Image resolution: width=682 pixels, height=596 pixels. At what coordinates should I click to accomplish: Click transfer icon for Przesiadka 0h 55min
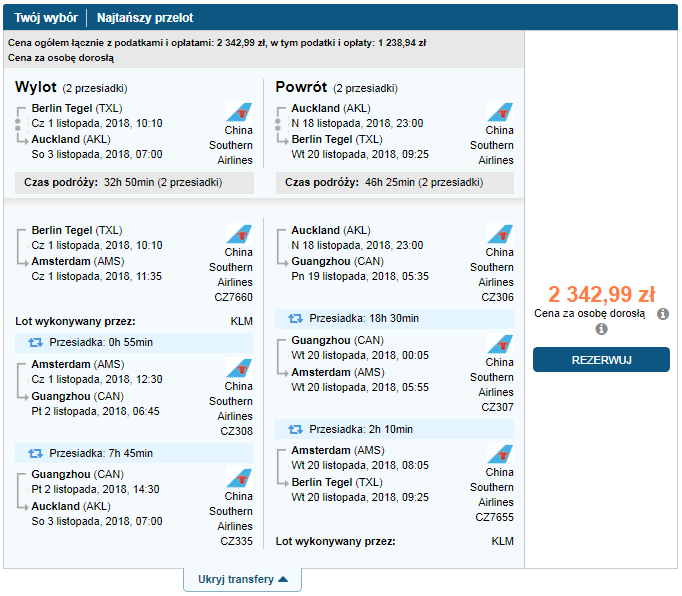click(36, 342)
